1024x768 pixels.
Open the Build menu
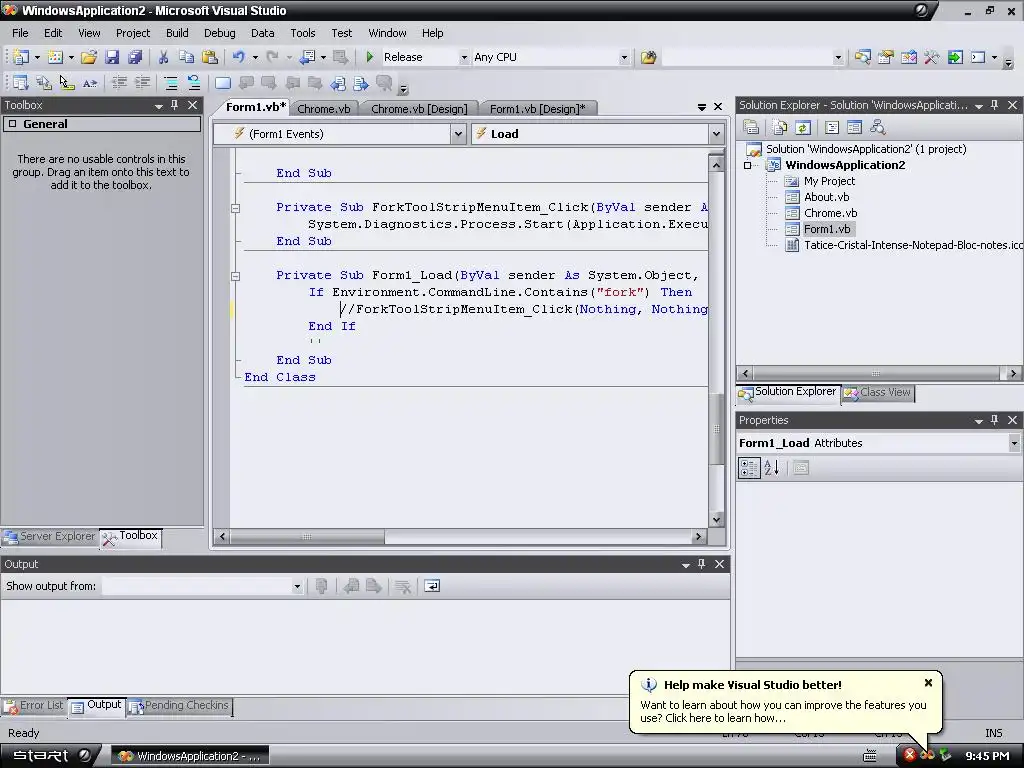(x=177, y=33)
